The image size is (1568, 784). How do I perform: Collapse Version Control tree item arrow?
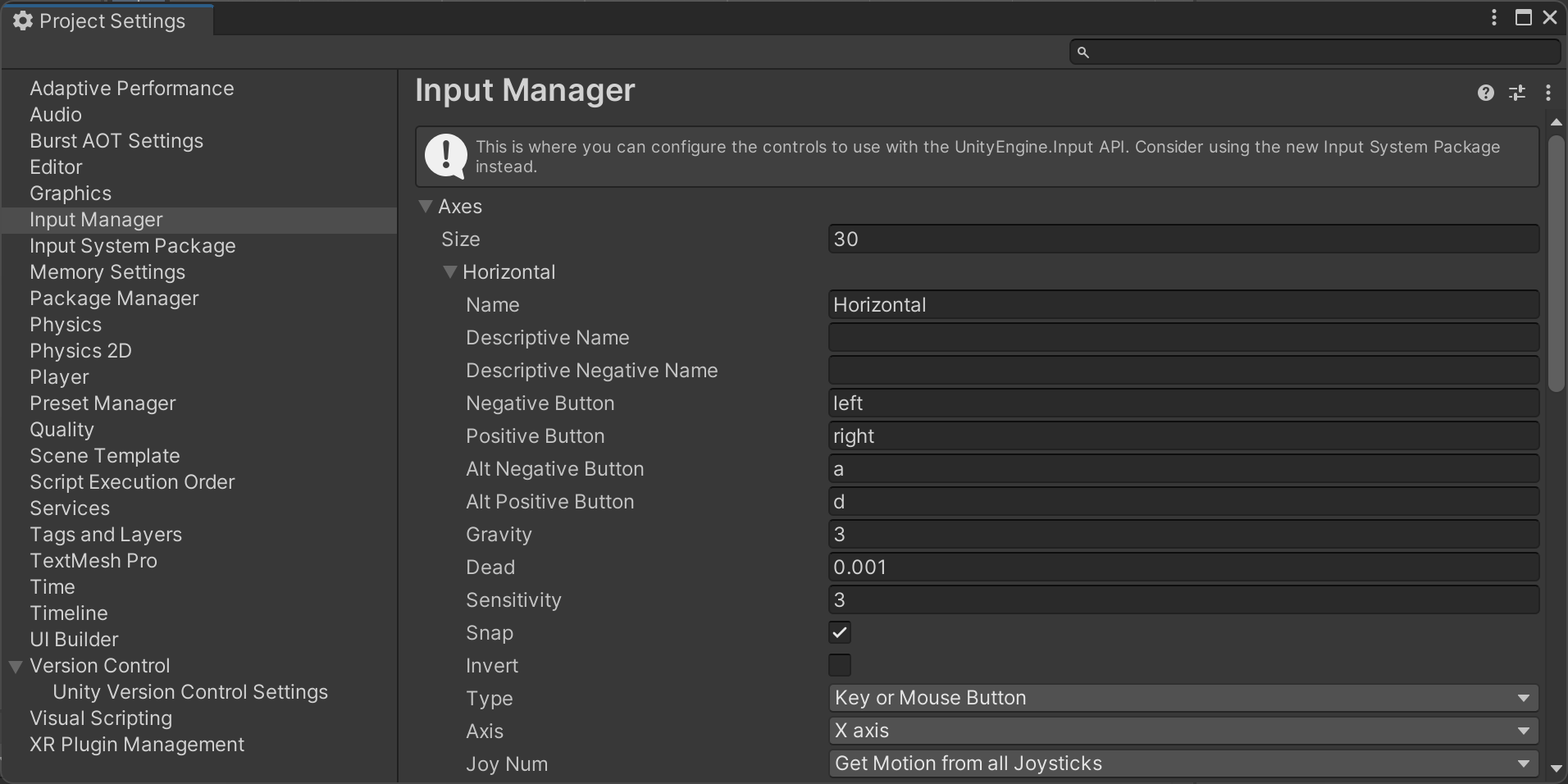[x=15, y=667]
